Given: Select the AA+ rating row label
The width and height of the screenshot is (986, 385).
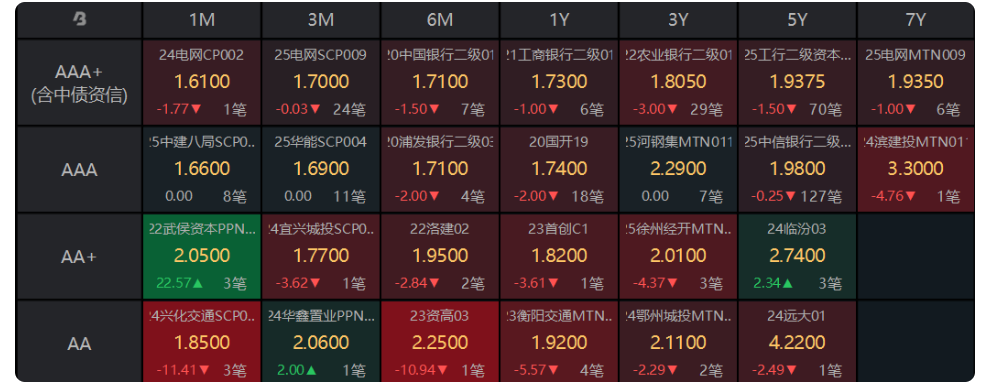Looking at the screenshot, I should (79, 257).
